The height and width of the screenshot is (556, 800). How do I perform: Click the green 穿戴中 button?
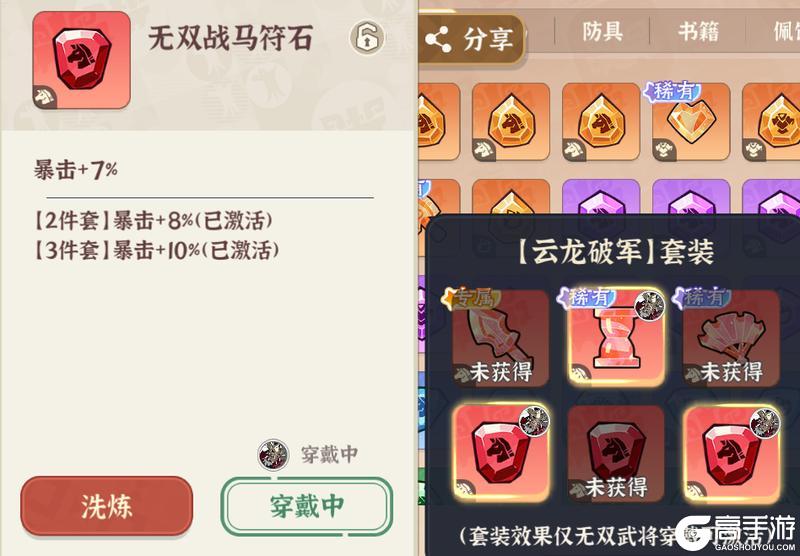pos(307,506)
